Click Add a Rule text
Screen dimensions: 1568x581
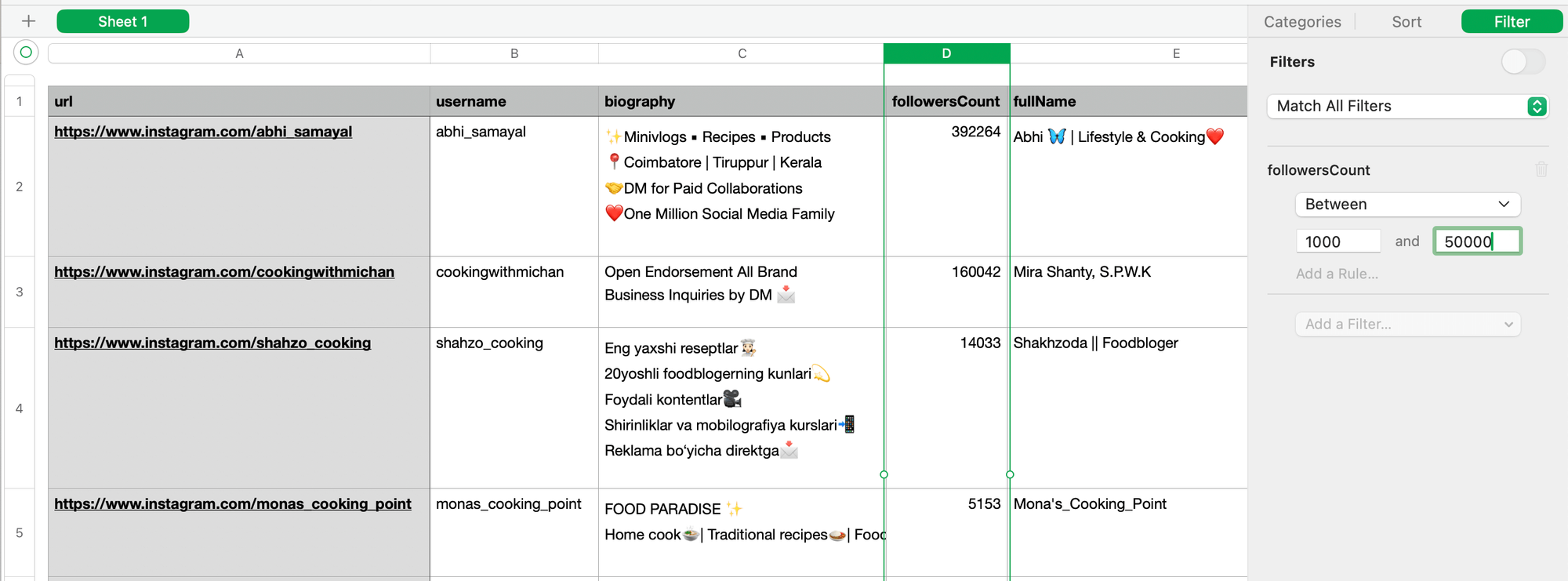coord(1337,274)
